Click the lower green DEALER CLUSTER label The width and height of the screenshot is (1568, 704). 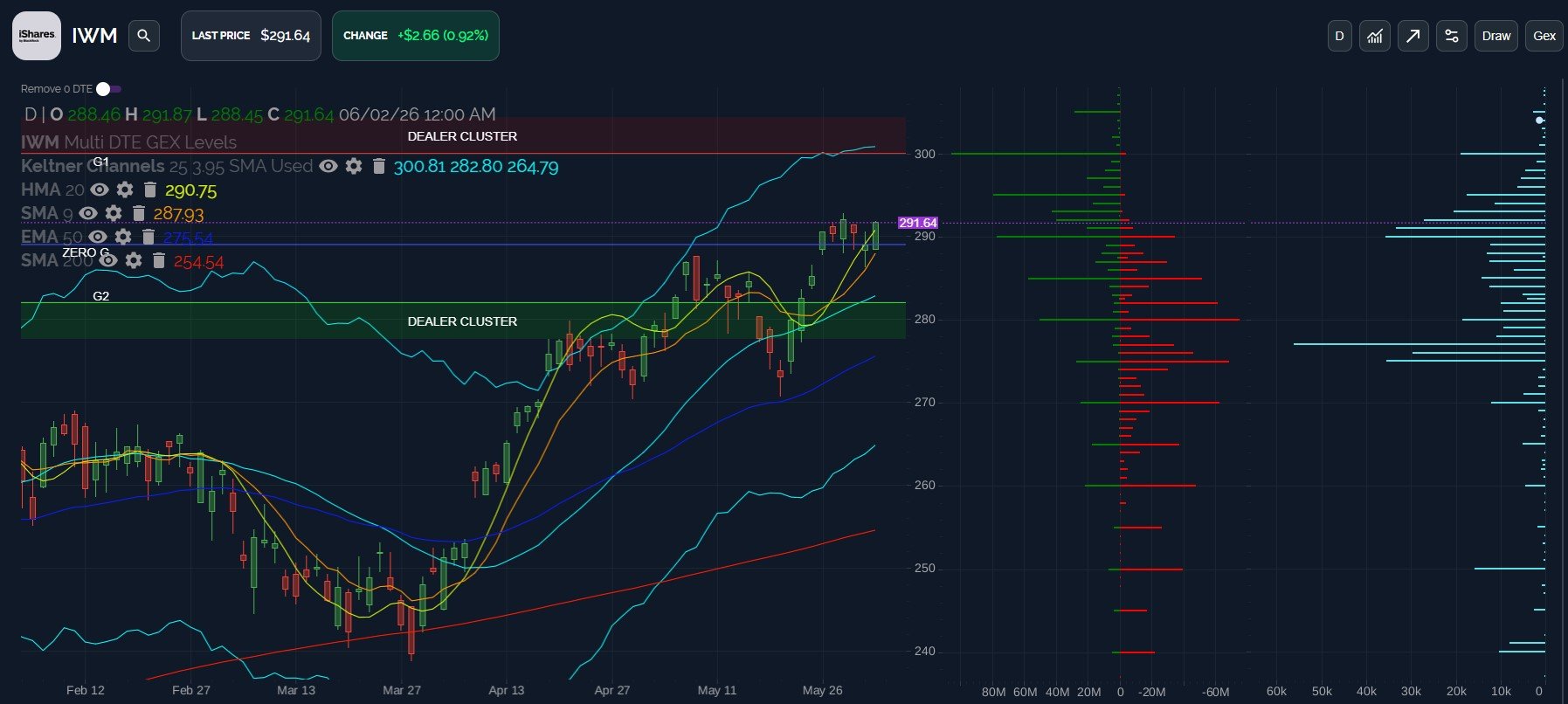[x=462, y=321]
